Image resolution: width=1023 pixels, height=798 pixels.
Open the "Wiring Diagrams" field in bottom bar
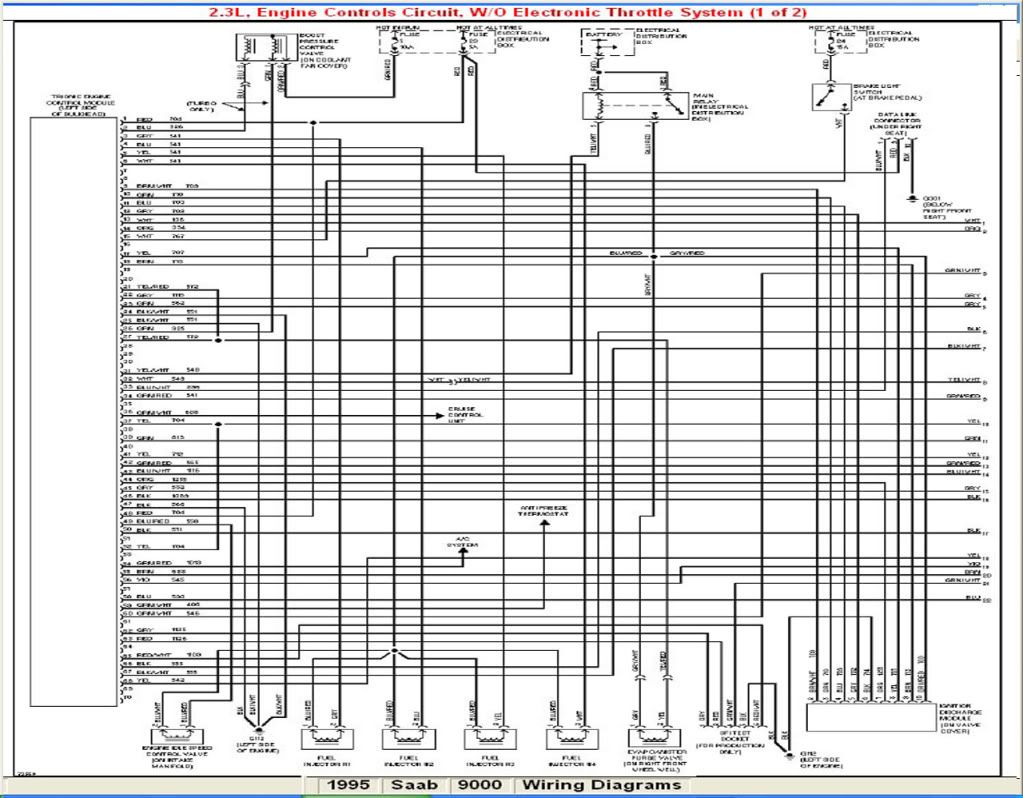pyautogui.click(x=602, y=785)
